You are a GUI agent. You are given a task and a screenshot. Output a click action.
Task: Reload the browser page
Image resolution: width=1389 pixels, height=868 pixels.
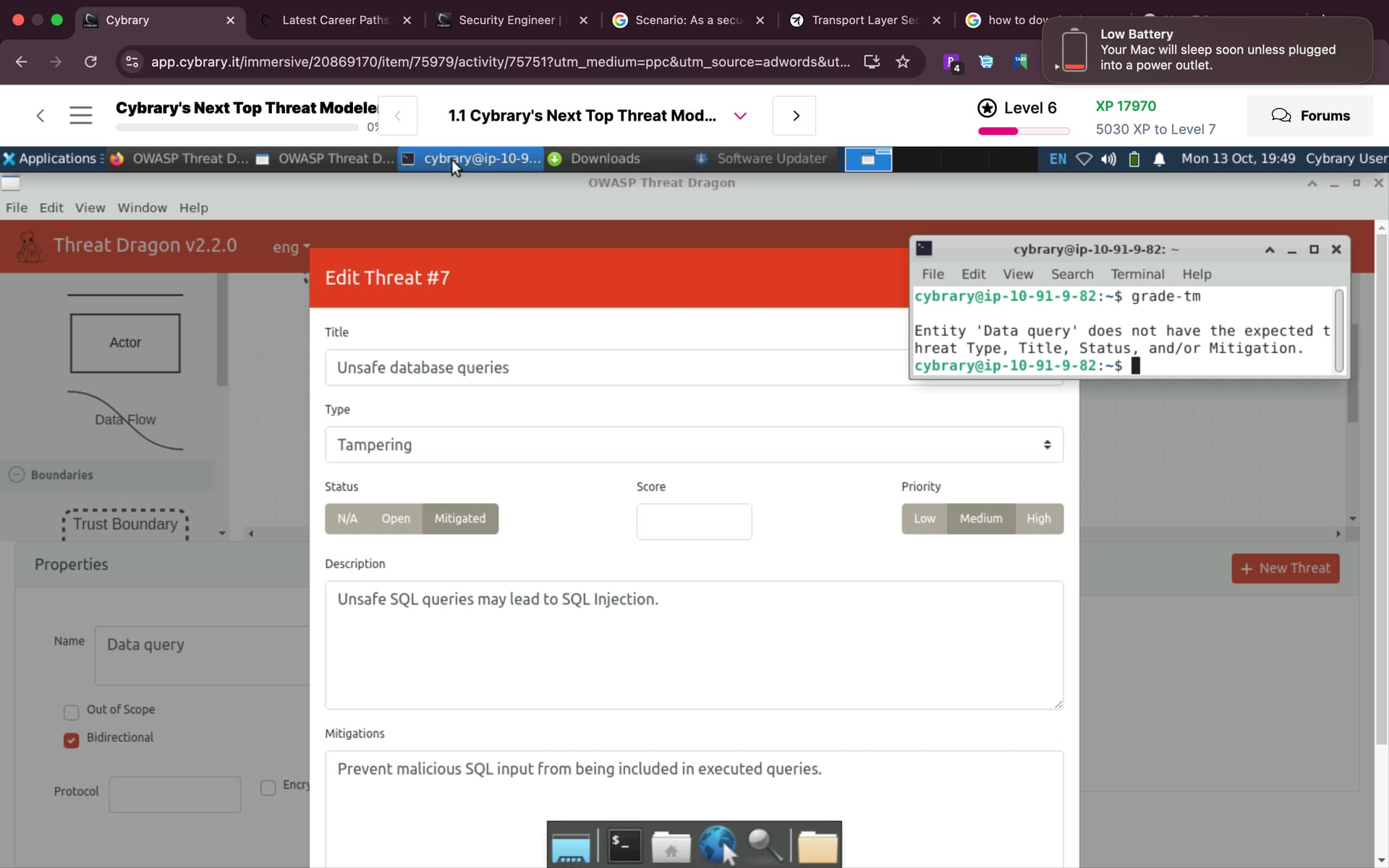(90, 61)
